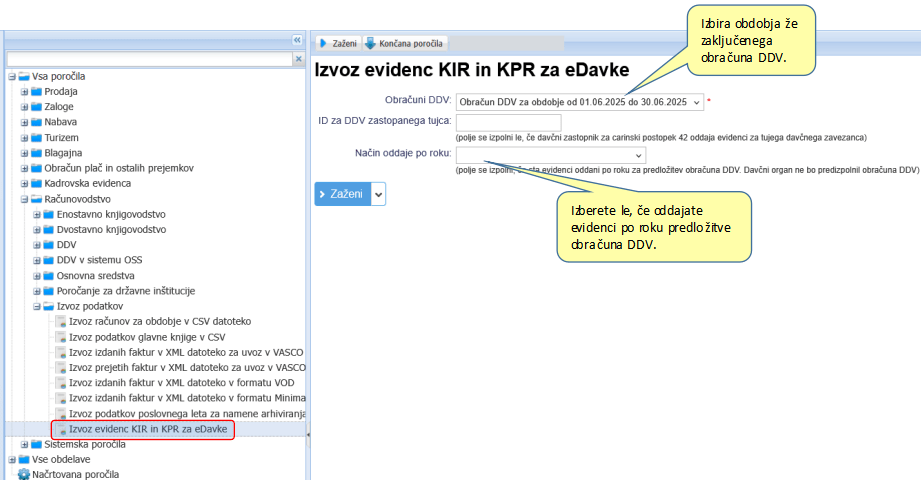
Task: Click the Prodaja folder icon
Action: point(36,91)
